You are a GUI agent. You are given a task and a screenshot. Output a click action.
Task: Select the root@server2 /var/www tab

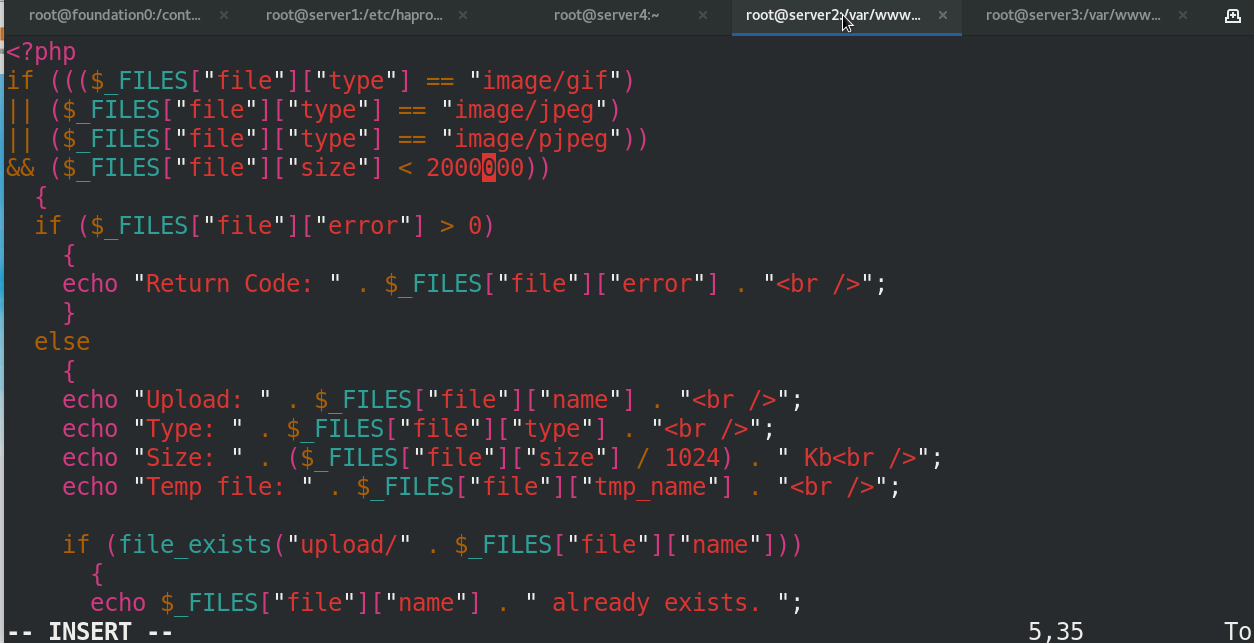pos(833,16)
